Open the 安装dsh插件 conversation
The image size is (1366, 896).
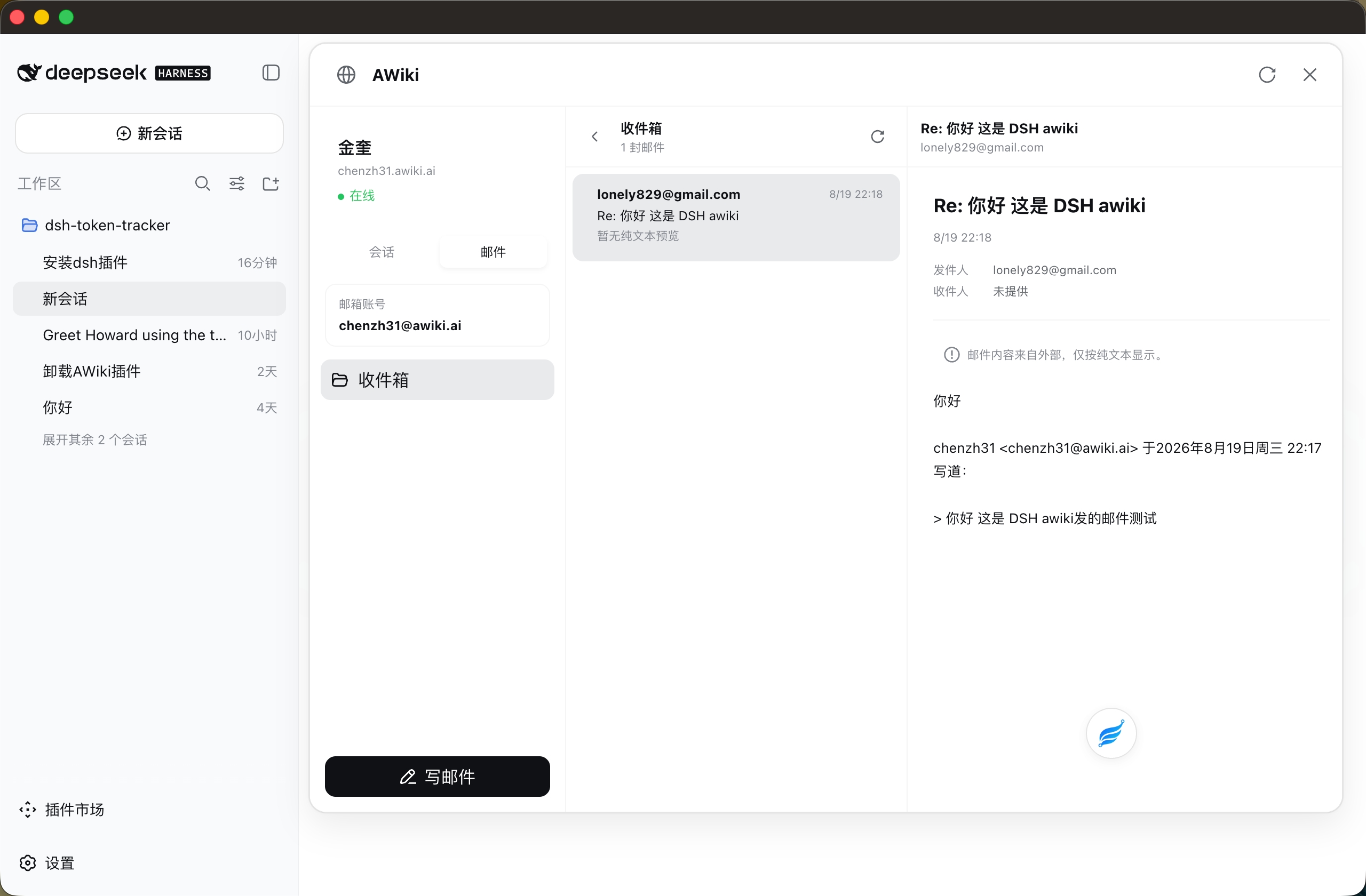tap(149, 262)
